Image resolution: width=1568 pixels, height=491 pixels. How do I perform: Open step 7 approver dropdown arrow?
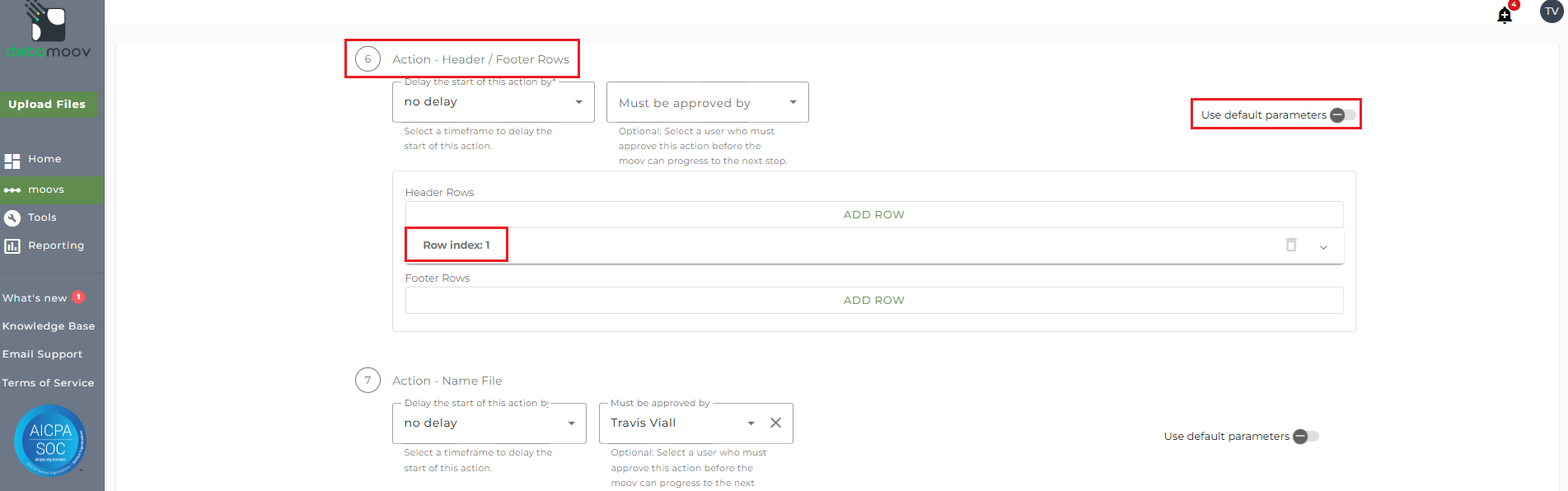751,423
